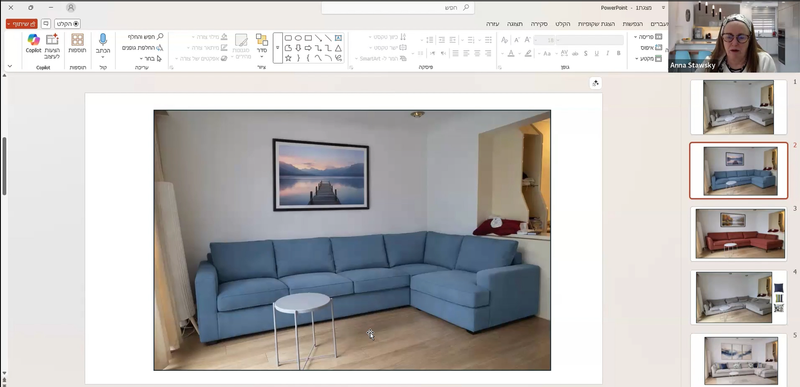Select the blue sofa picture on the slide

tap(352, 240)
